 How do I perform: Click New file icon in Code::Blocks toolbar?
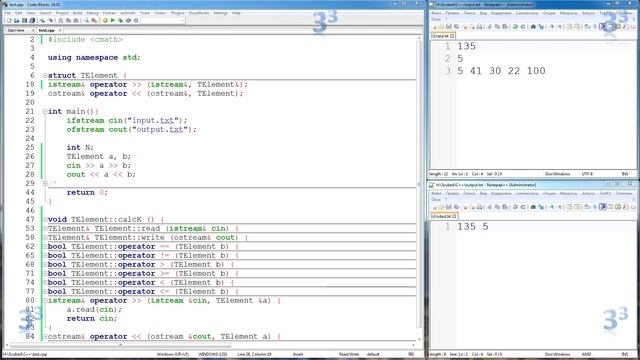pos(9,20)
